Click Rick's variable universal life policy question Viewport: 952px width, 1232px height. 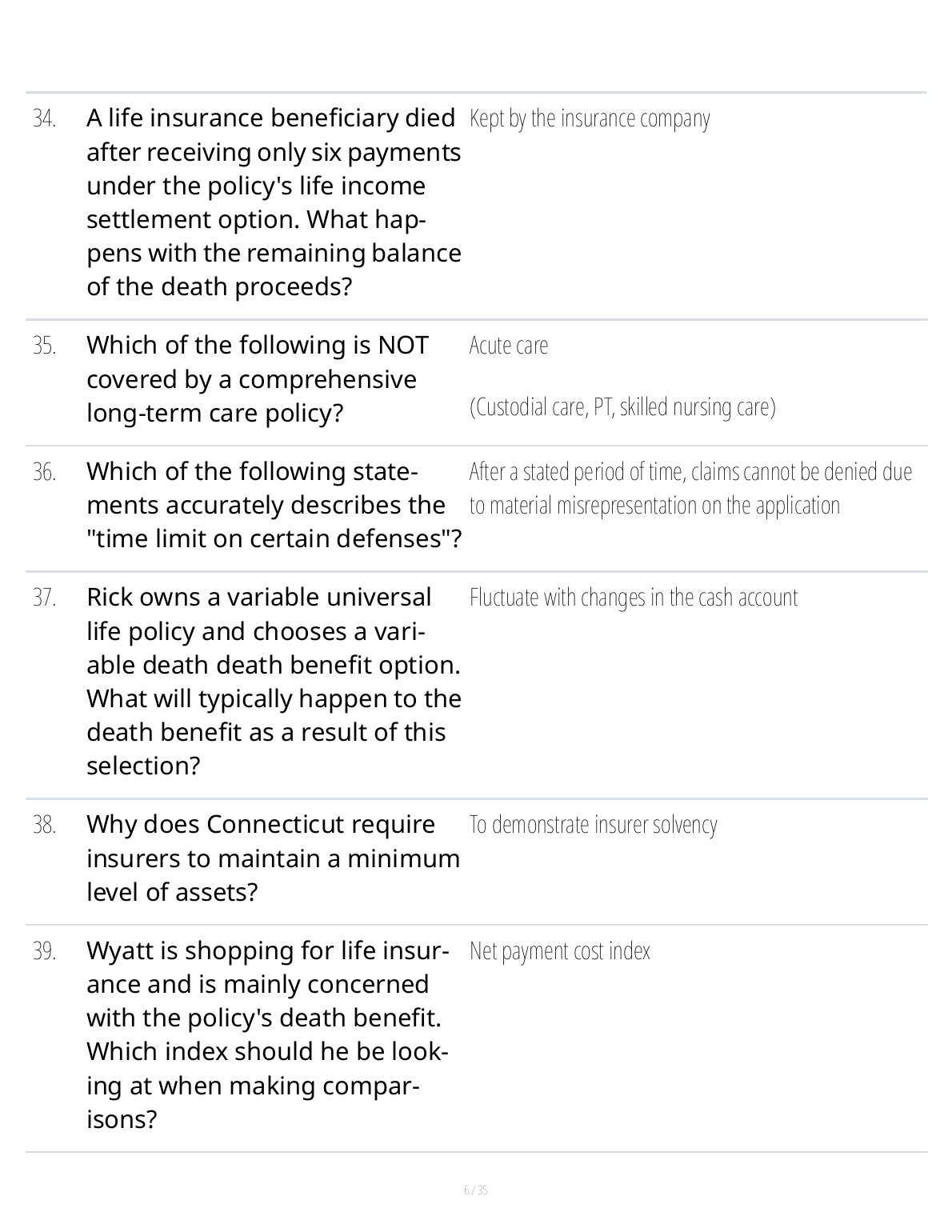274,682
